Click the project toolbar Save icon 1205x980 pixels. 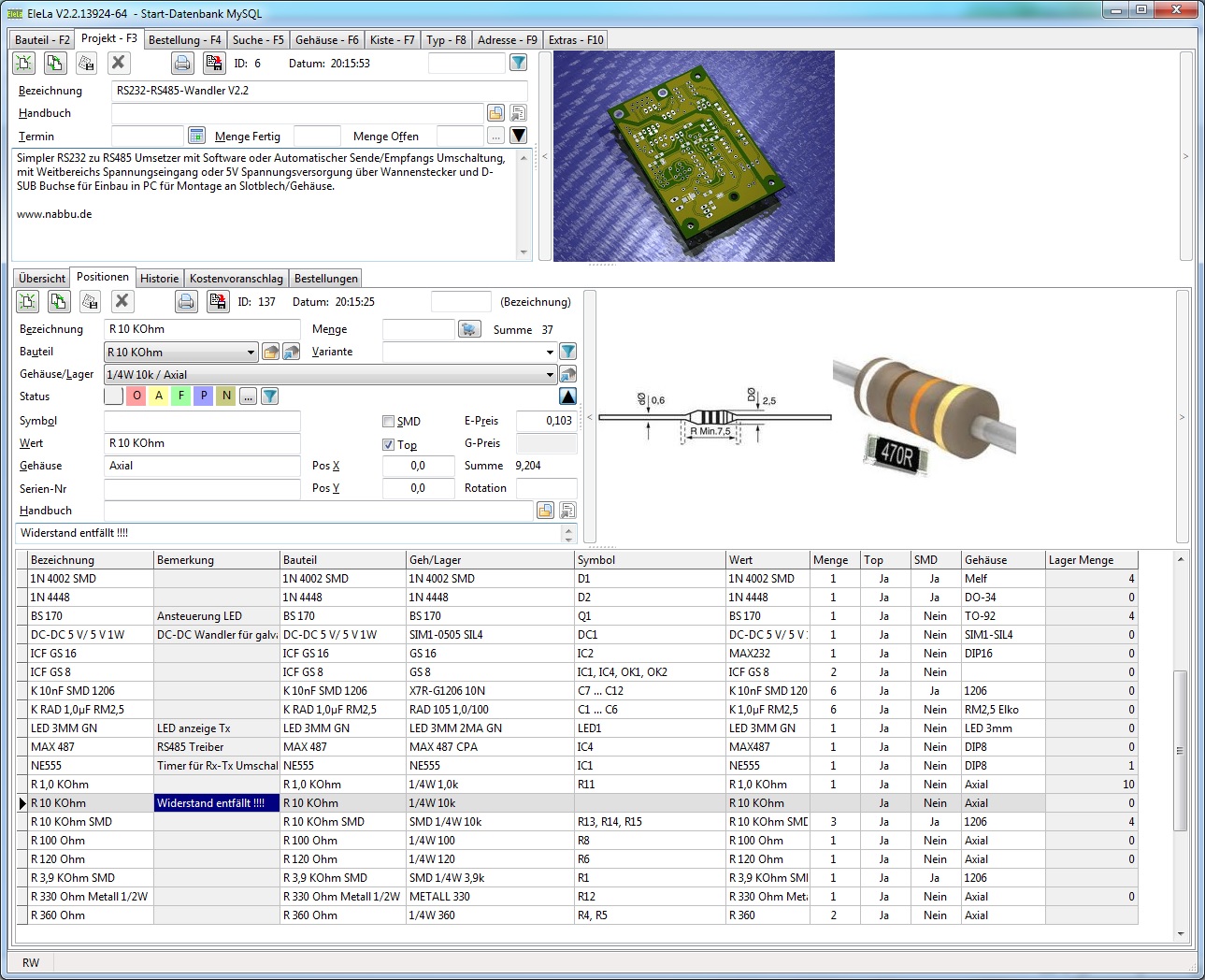click(x=86, y=63)
